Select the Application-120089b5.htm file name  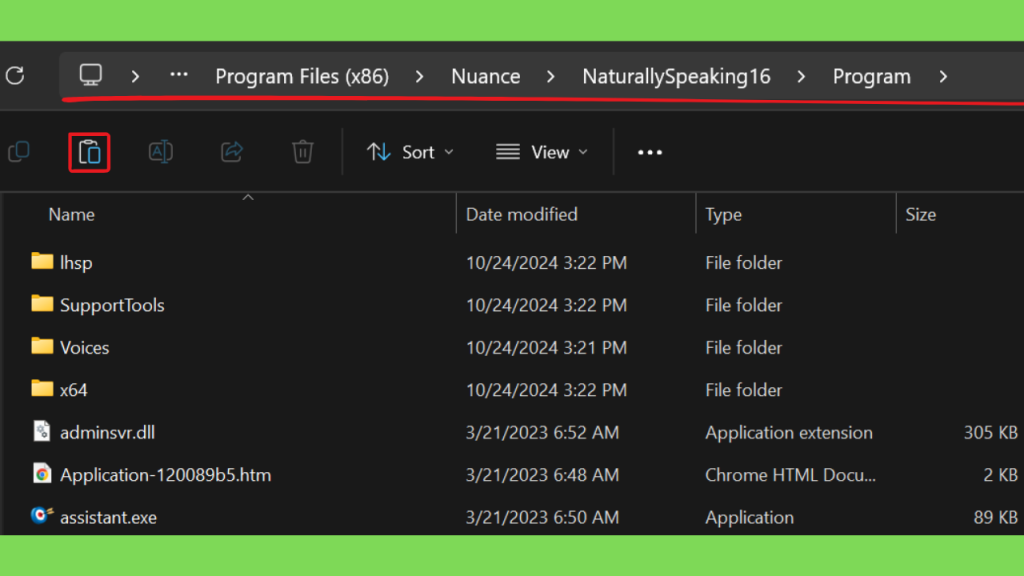point(166,475)
